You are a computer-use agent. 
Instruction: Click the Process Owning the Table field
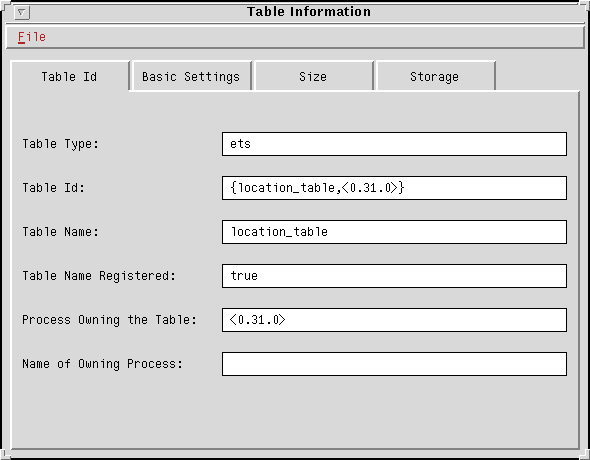coord(394,320)
